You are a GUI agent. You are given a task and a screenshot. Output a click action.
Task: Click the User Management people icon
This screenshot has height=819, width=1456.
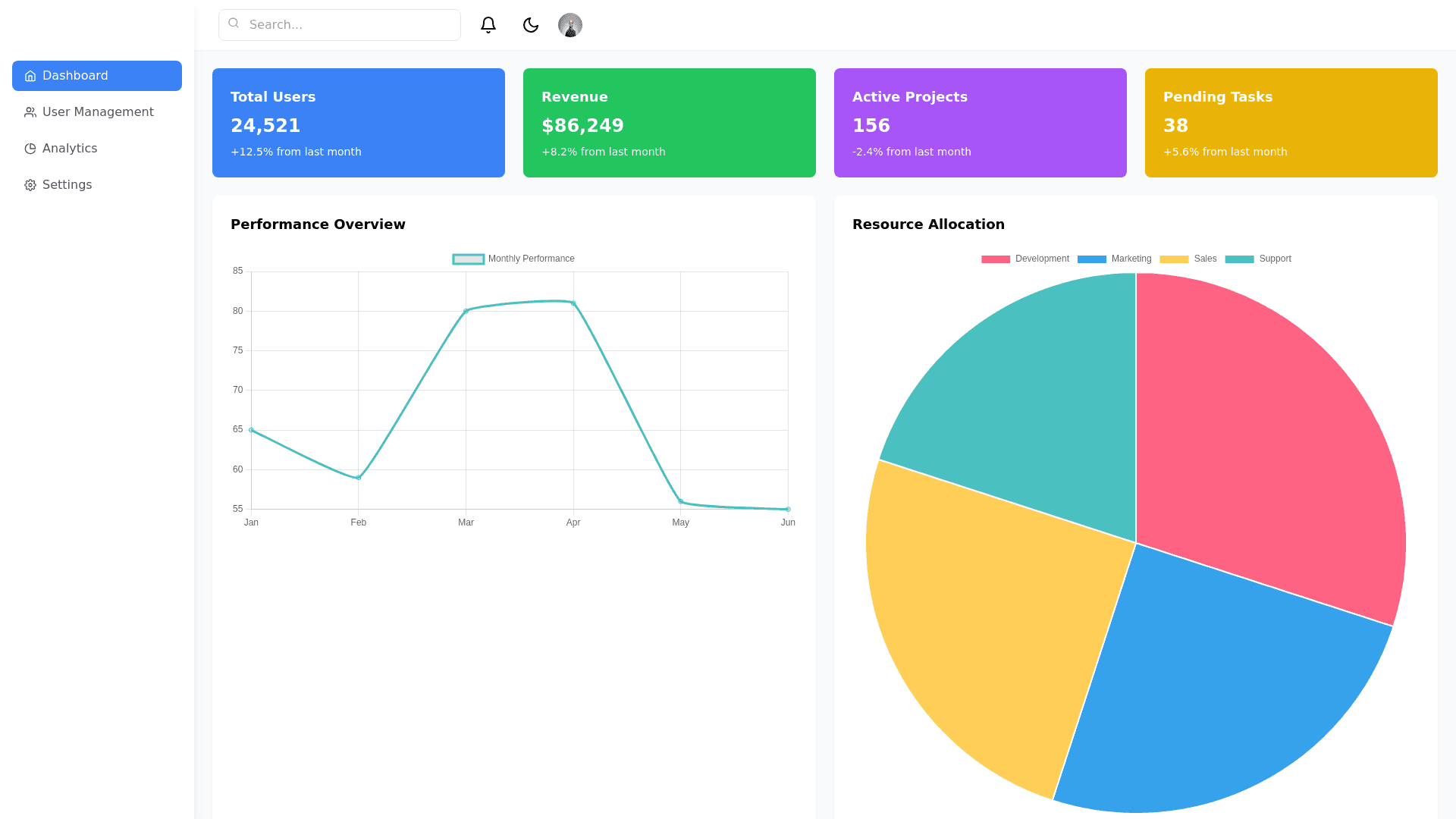coord(30,112)
